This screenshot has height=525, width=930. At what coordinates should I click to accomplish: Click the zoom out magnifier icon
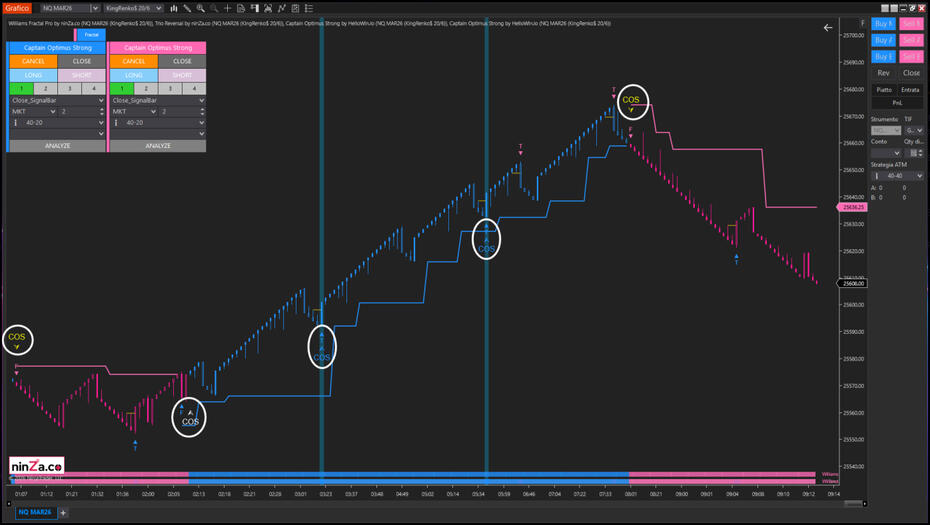coord(214,8)
